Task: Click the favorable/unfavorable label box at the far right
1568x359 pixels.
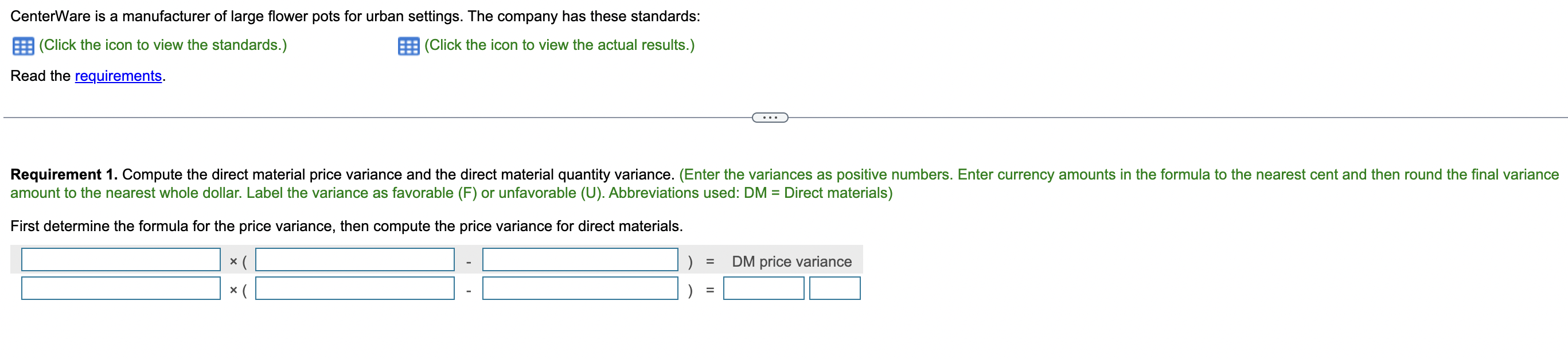Action: (x=834, y=288)
